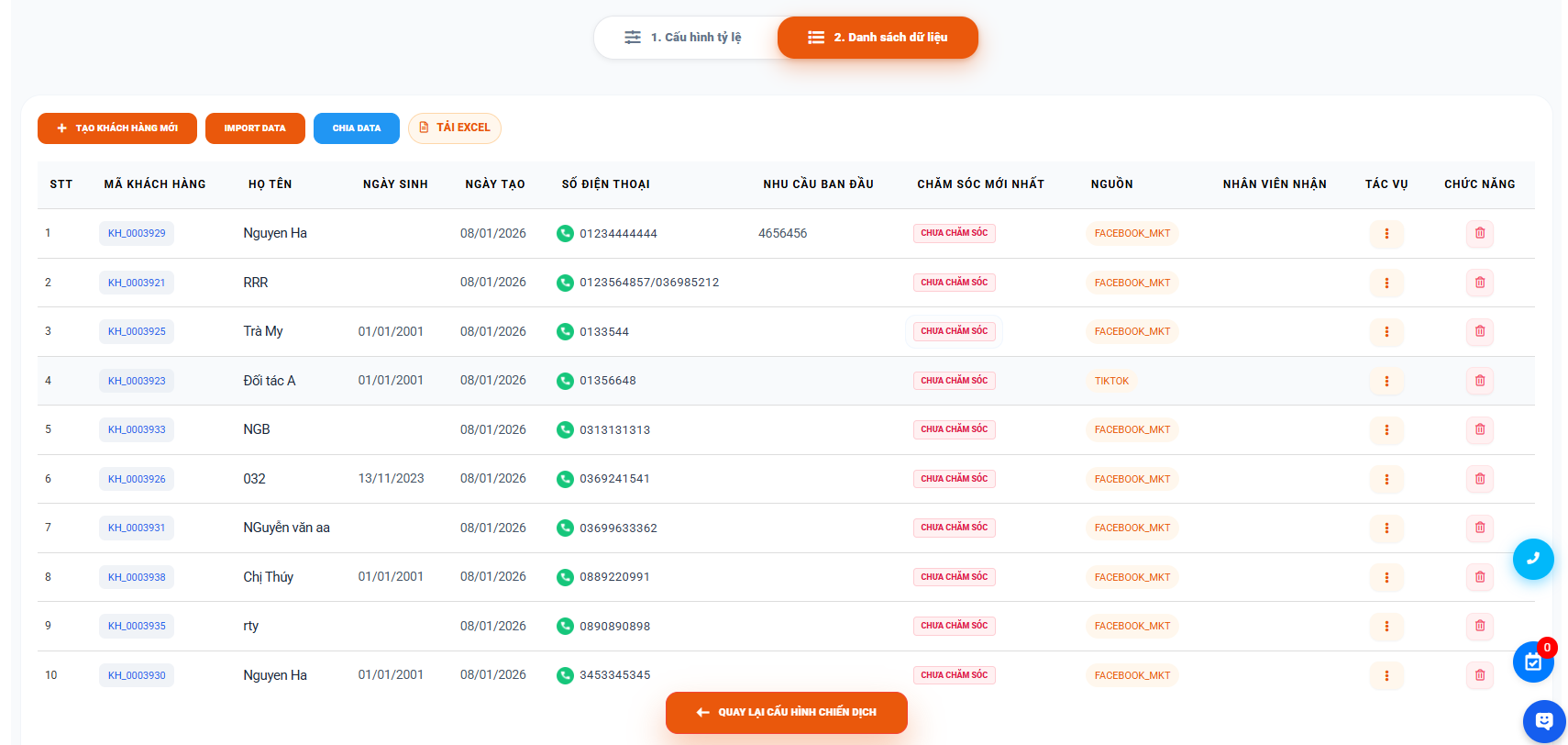
Task: Click green phone icon for Trà My
Action: click(565, 332)
